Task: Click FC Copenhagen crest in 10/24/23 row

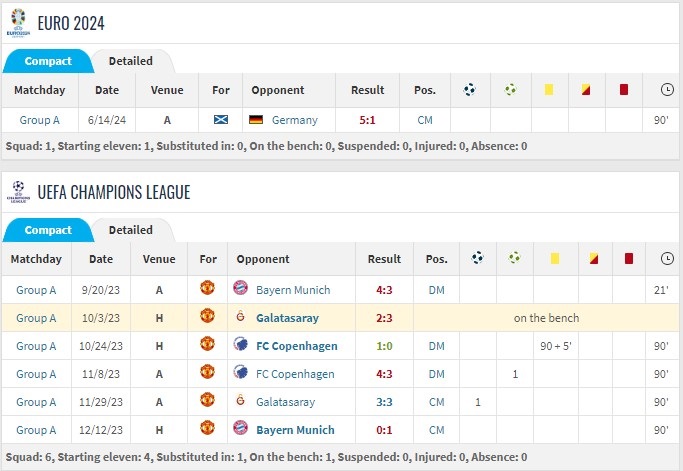Action: click(240, 344)
